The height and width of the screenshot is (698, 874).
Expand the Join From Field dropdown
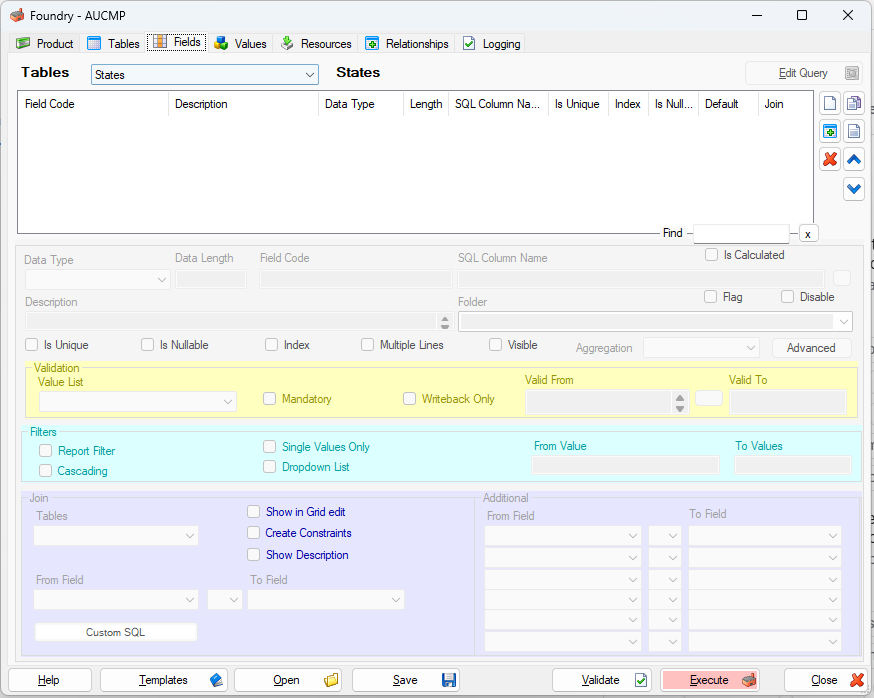[x=115, y=600]
